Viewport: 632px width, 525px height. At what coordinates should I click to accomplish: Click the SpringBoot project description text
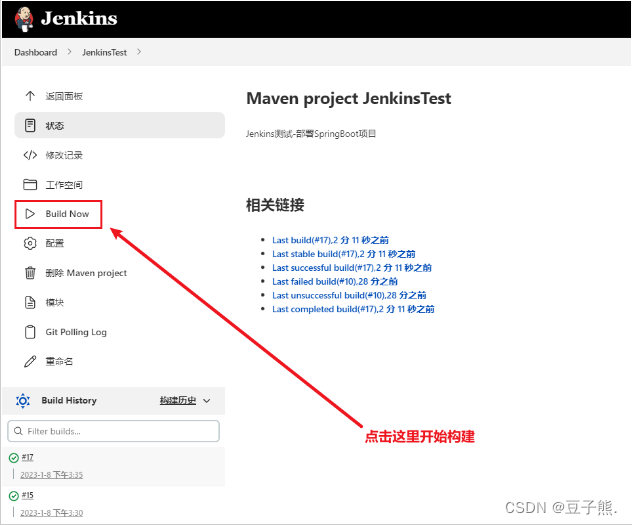pos(311,134)
